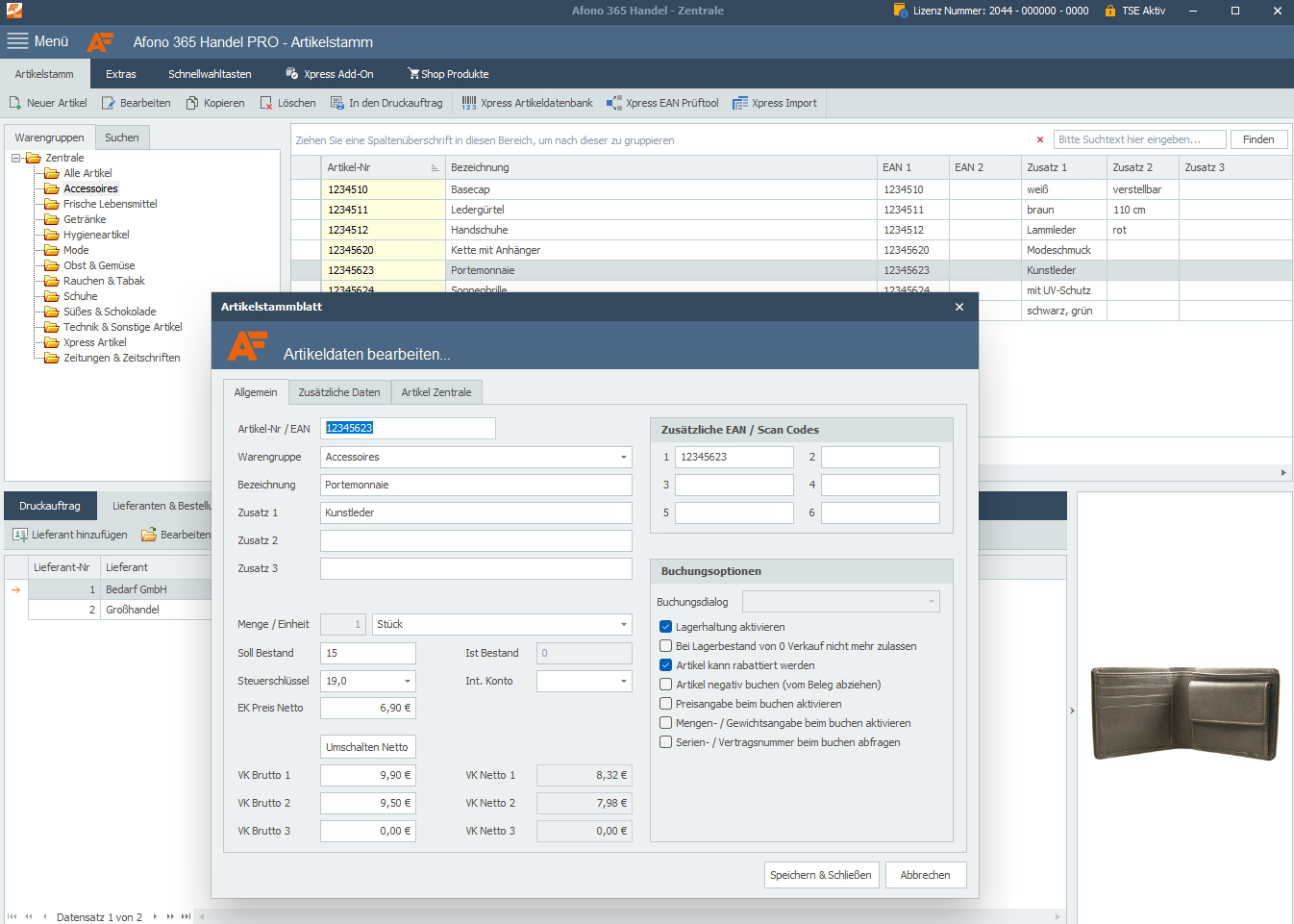1294x924 pixels.
Task: Click into the Bezeichnung text field
Action: pos(475,486)
